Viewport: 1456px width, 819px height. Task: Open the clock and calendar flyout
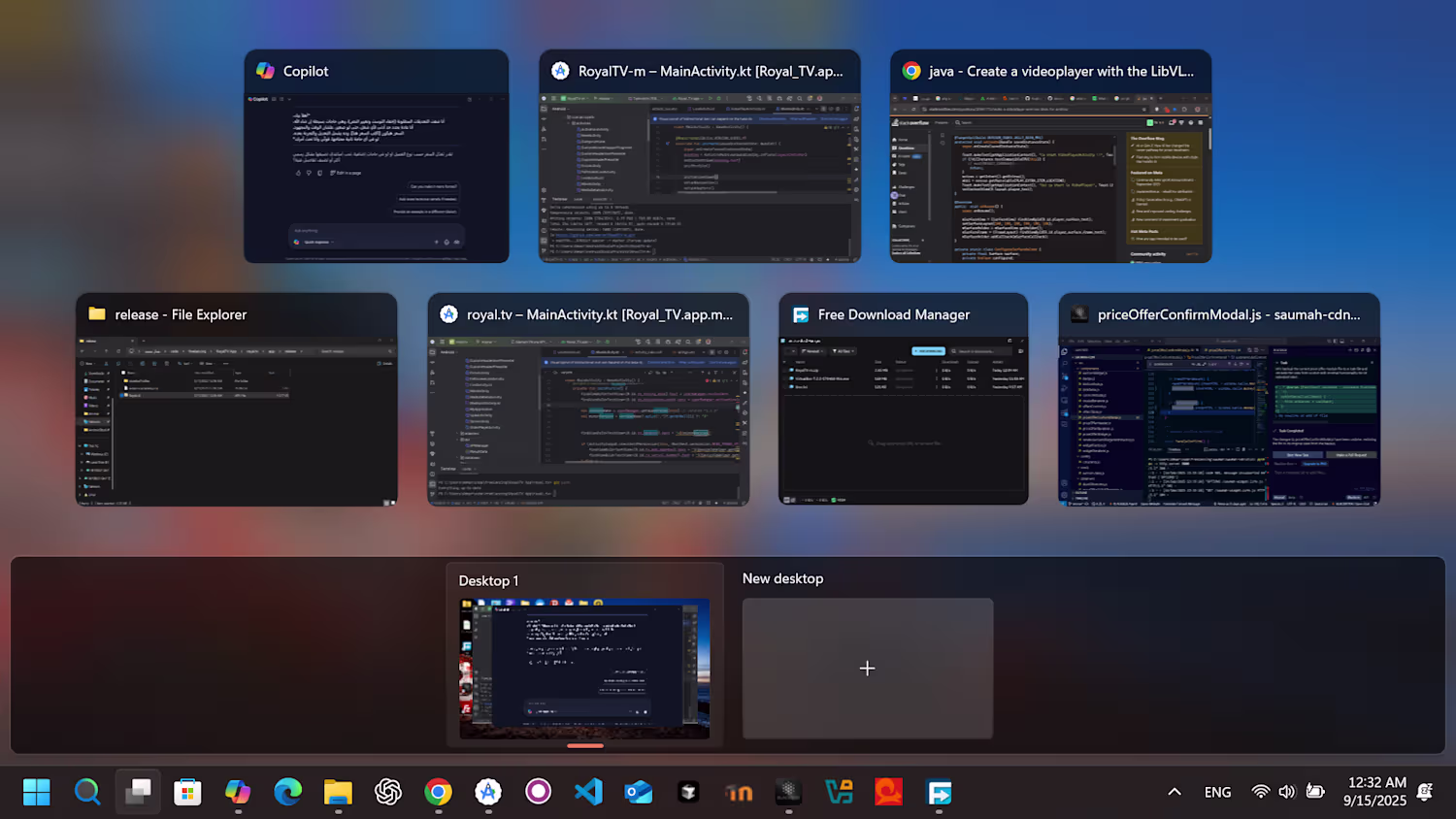(1374, 792)
